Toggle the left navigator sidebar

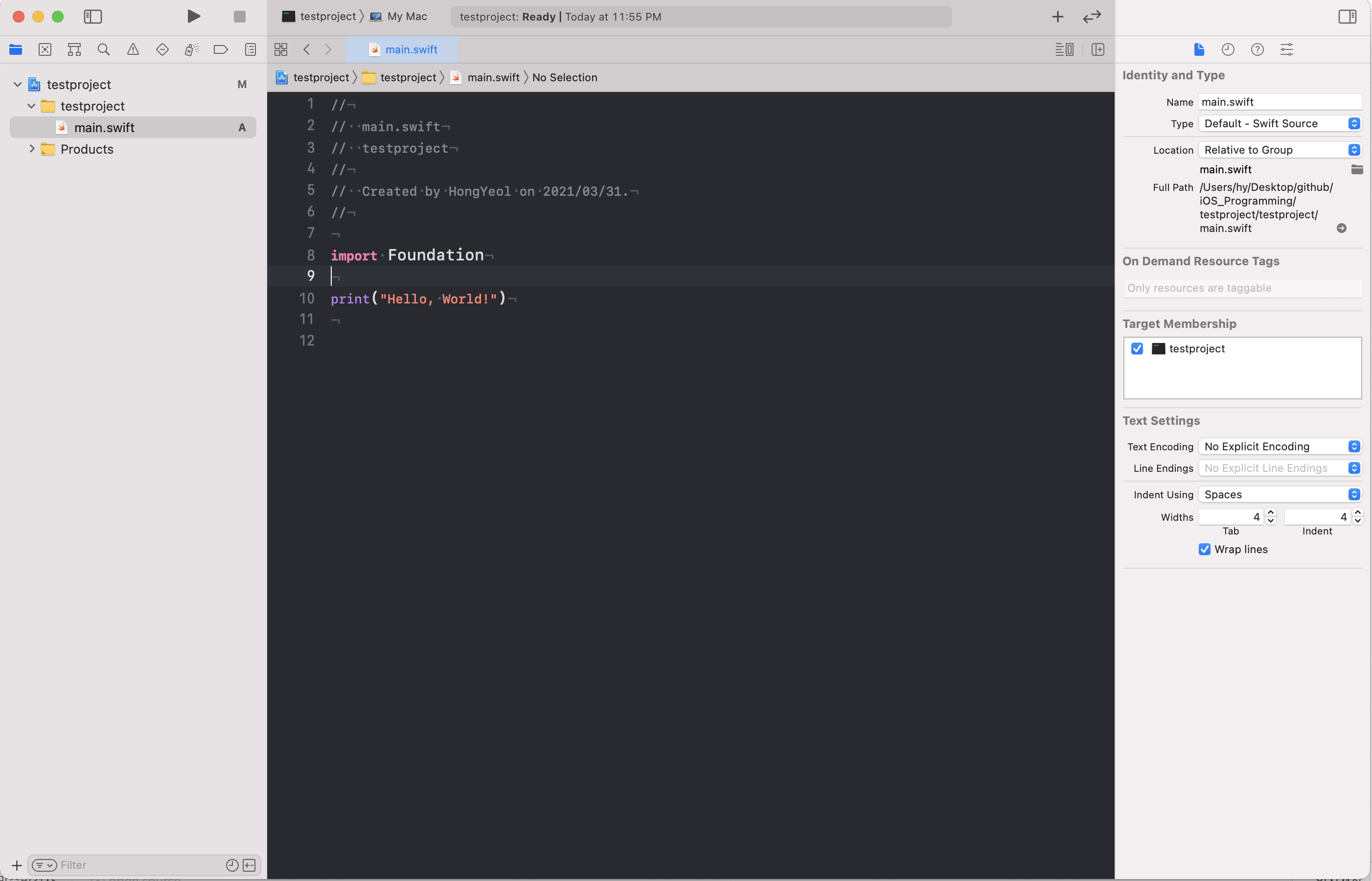[92, 17]
